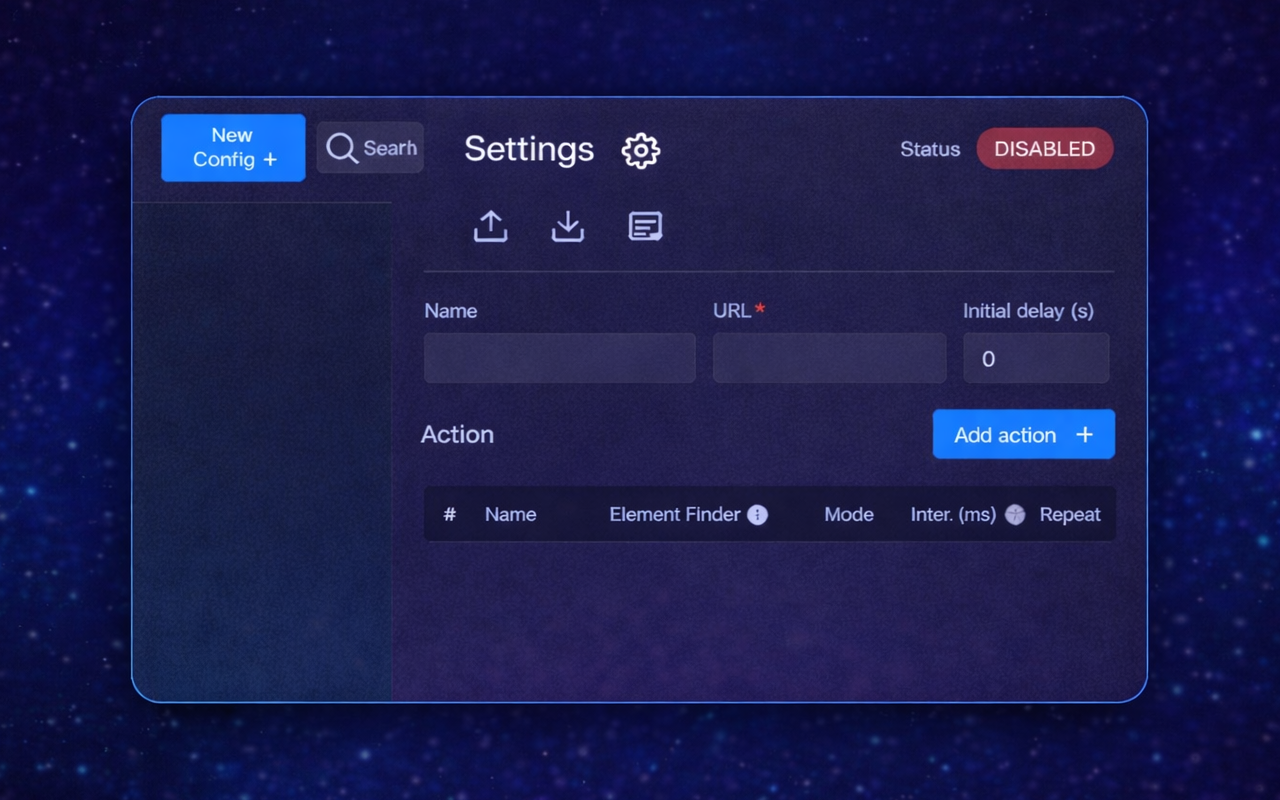Click the Mode column header

(849, 514)
